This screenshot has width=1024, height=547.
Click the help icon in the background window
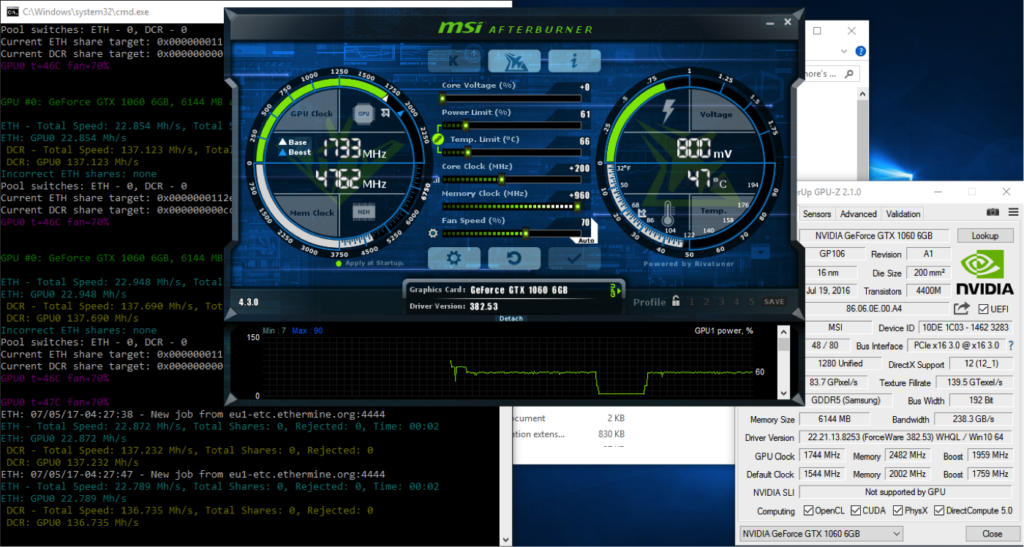pos(861,51)
